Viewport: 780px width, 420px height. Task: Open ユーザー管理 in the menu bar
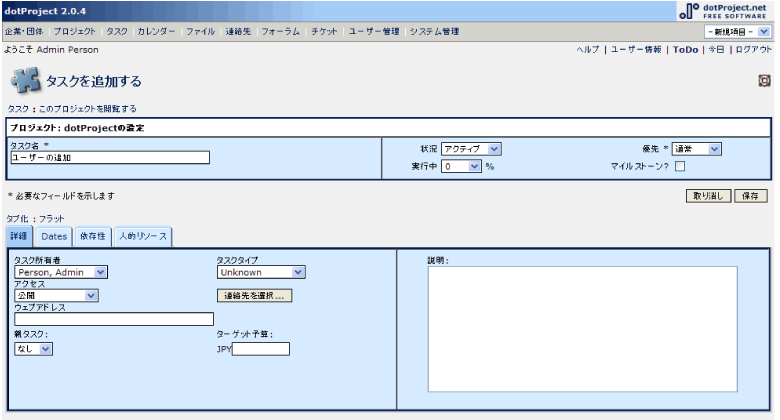tap(374, 31)
